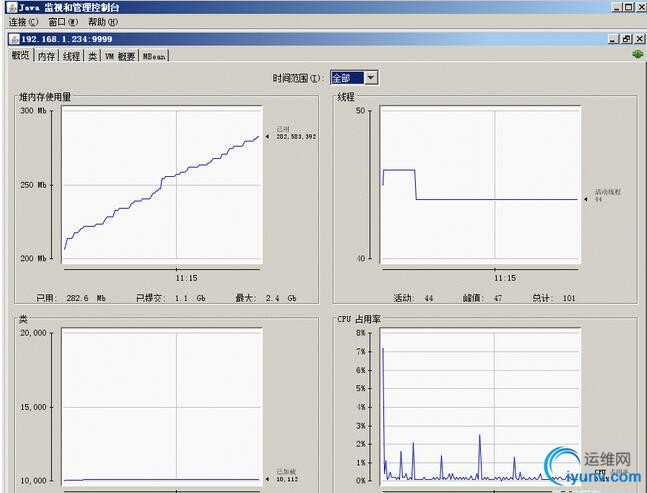
Task: Expand the 时间范围 dropdown arrow
Action: tap(371, 78)
